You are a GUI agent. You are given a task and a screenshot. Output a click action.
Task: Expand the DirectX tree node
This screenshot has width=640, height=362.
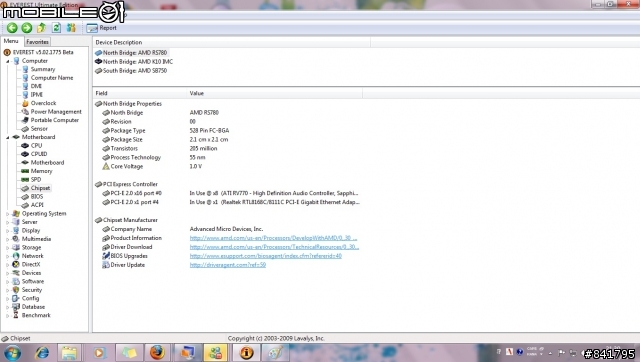tap(7, 265)
